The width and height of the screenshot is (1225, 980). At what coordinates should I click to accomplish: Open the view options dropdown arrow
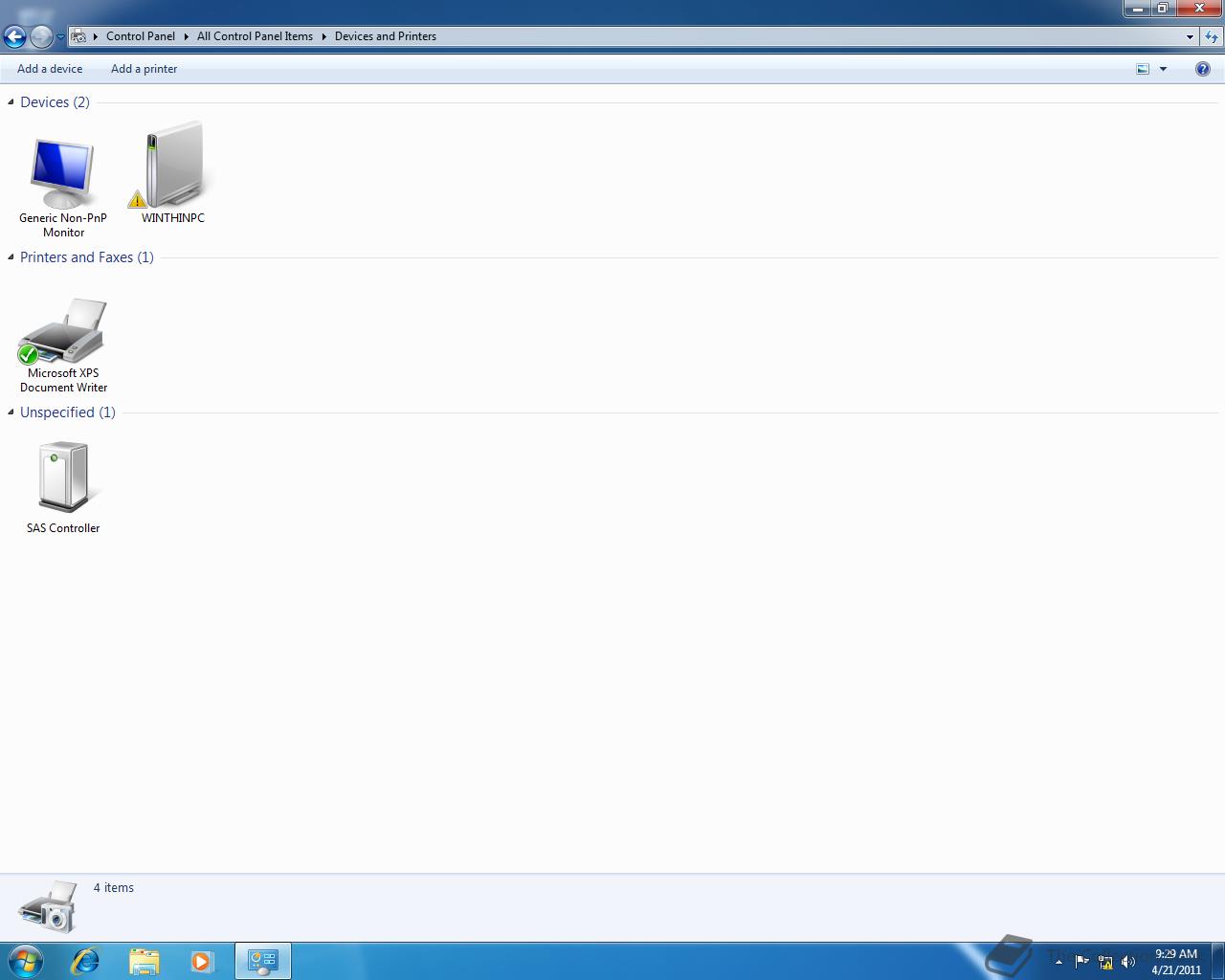[1164, 69]
